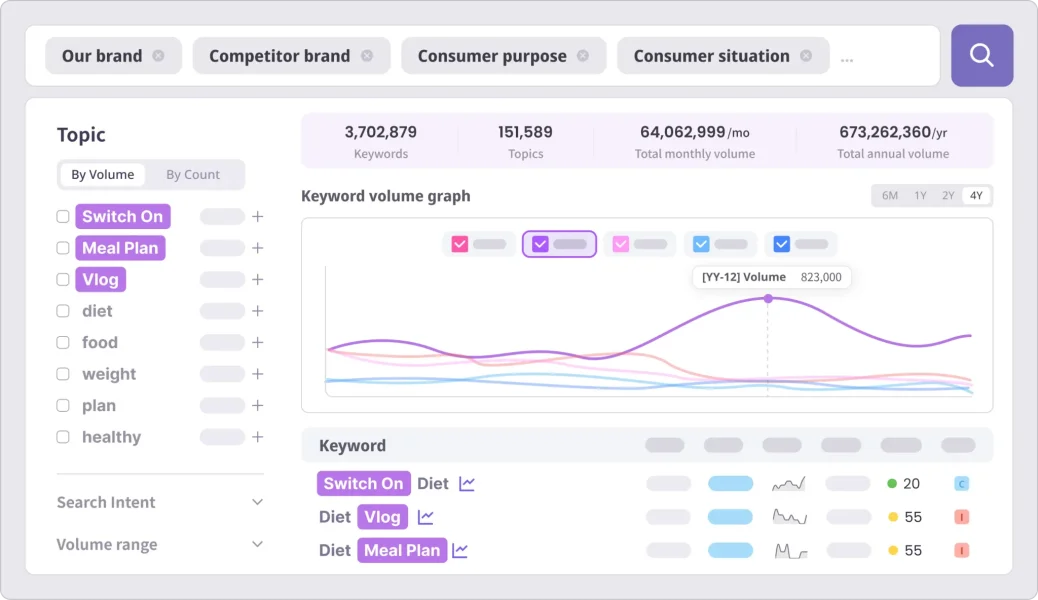Image resolution: width=1038 pixels, height=600 pixels.
Task: Click the plus icon beside healthy topic
Action: click(x=257, y=437)
